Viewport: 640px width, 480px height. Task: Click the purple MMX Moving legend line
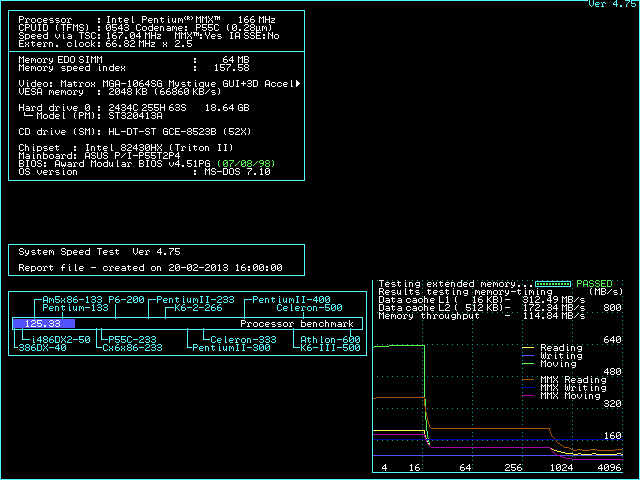[530, 396]
